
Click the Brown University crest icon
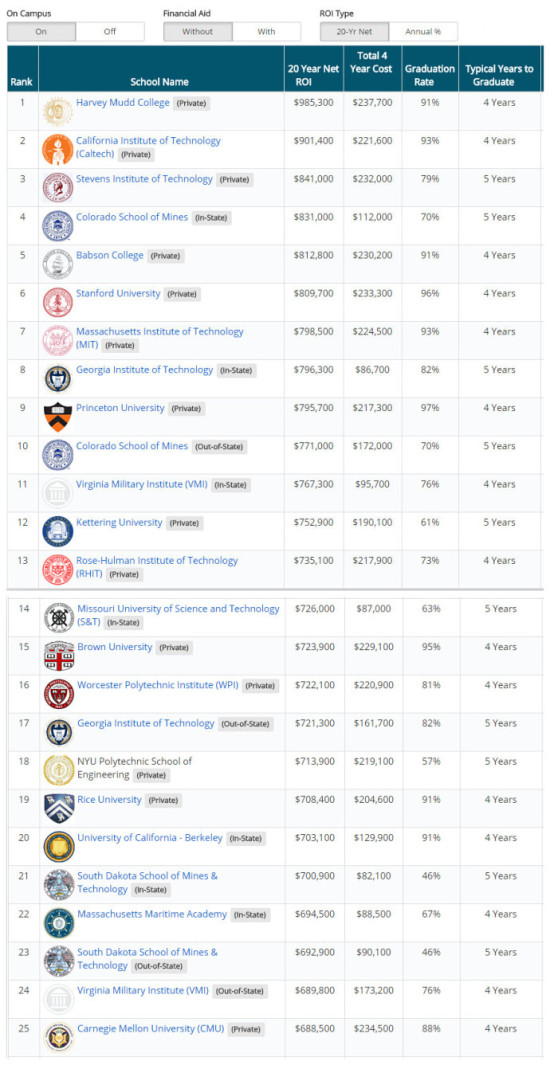pyautogui.click(x=59, y=655)
